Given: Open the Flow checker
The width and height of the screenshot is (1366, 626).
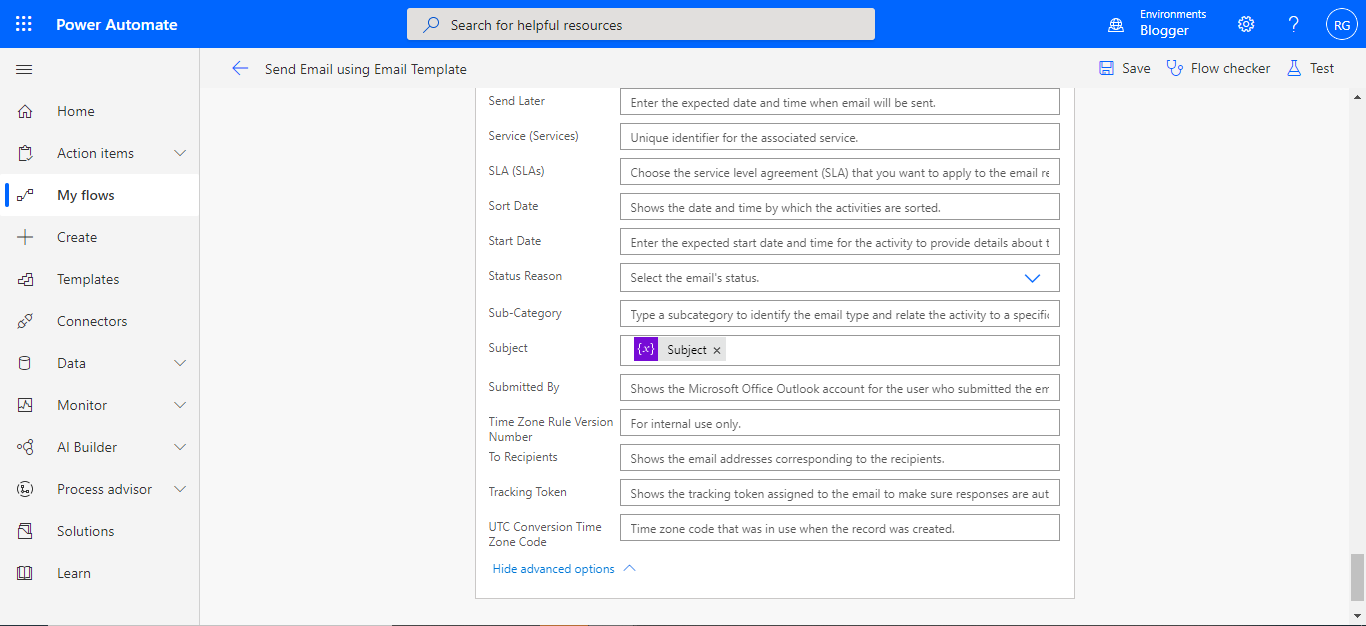Looking at the screenshot, I should tap(1218, 67).
